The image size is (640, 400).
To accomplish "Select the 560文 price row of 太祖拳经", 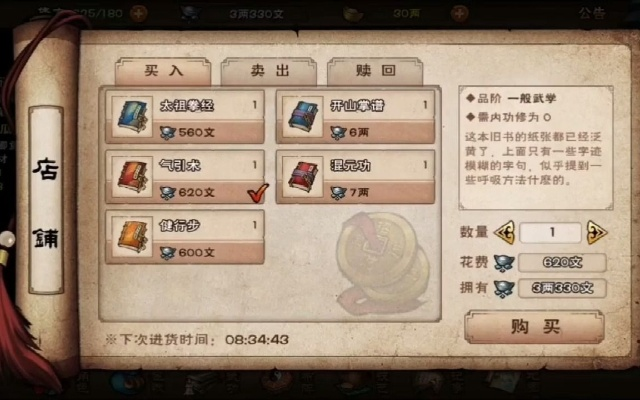I will pos(209,132).
